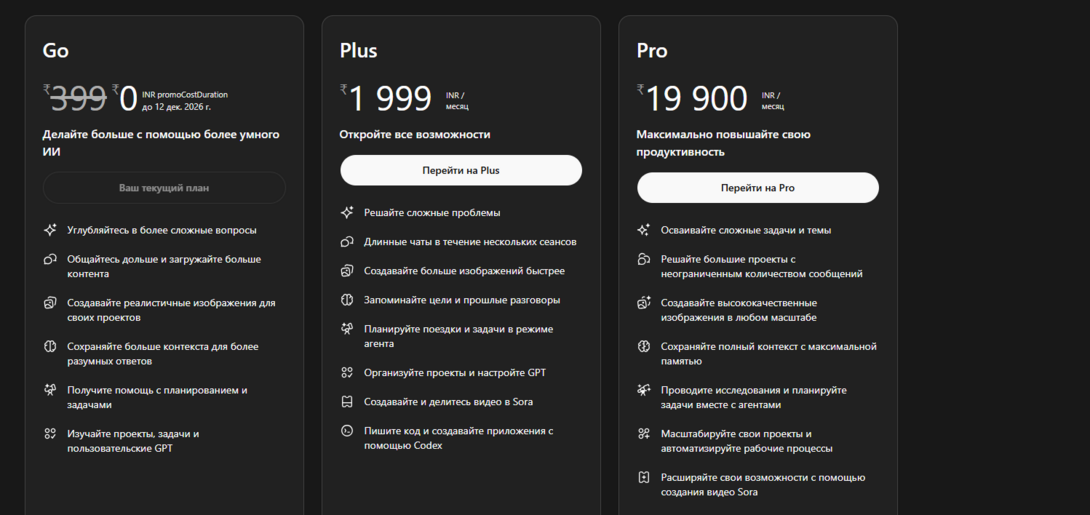Select the Pro plan heading

(652, 50)
